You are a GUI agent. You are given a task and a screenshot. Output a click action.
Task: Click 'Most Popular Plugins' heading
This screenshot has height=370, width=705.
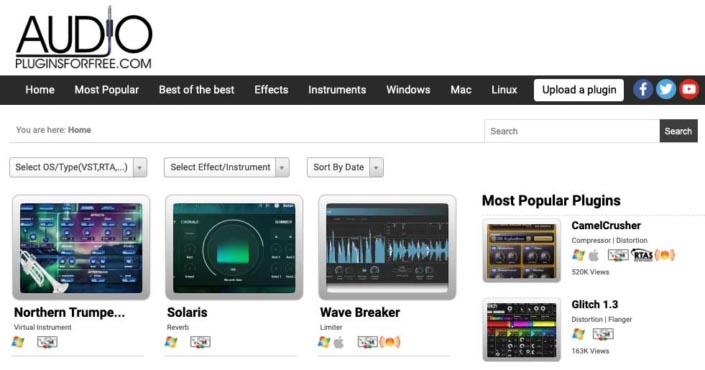click(x=551, y=201)
